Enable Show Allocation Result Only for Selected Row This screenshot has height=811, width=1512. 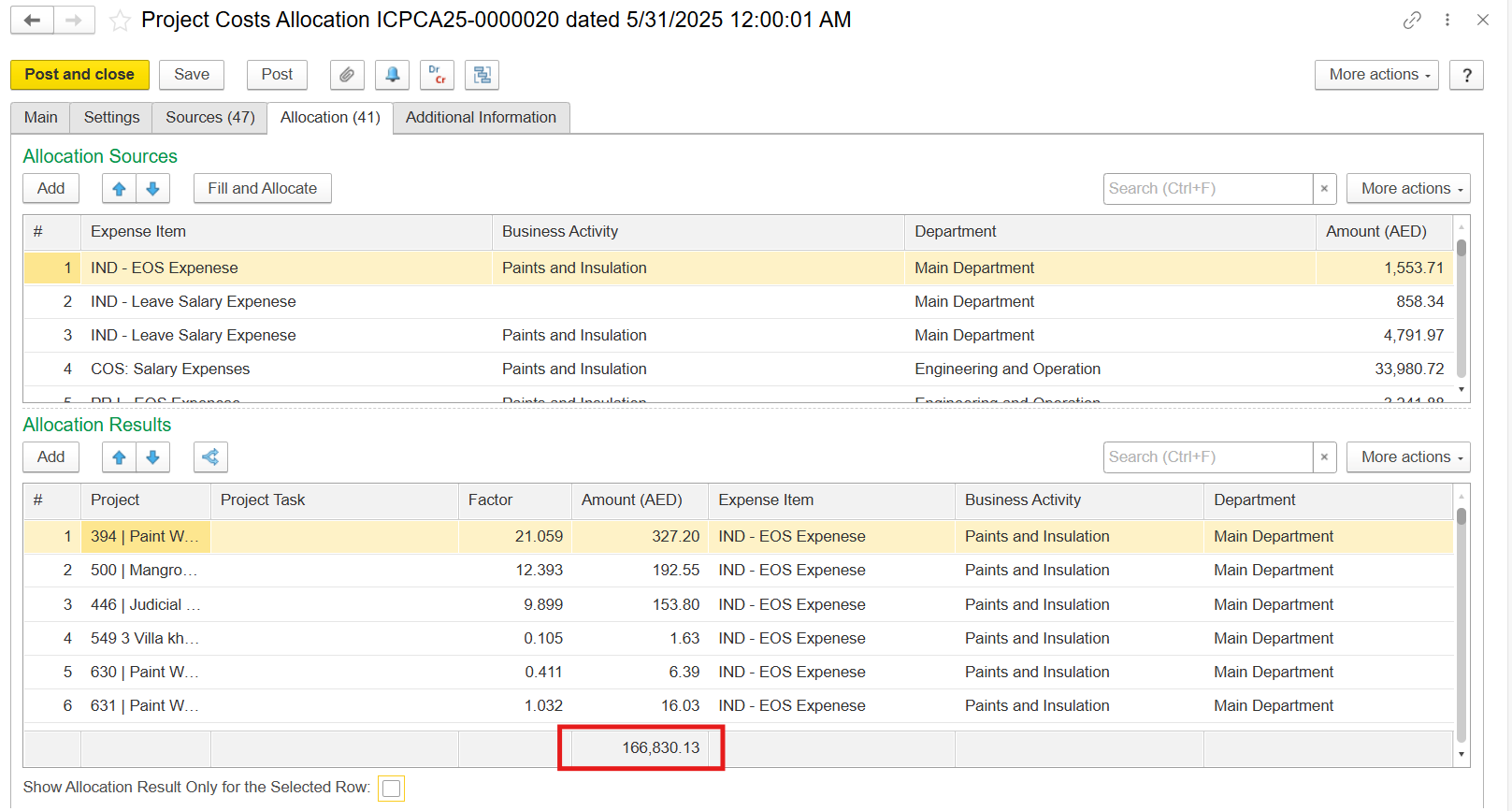[x=391, y=789]
